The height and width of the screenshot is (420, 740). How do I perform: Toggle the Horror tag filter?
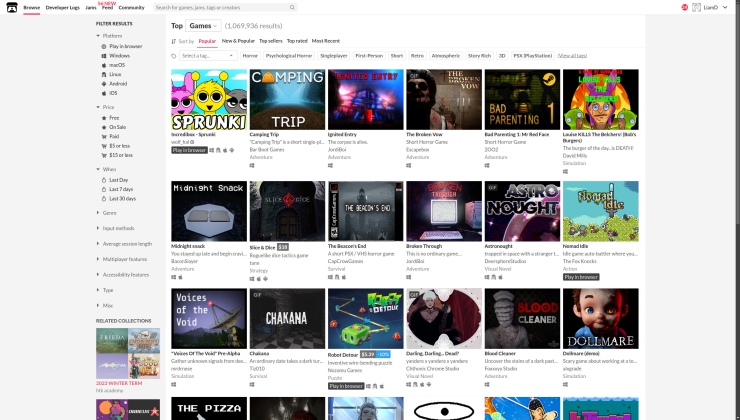tap(250, 56)
